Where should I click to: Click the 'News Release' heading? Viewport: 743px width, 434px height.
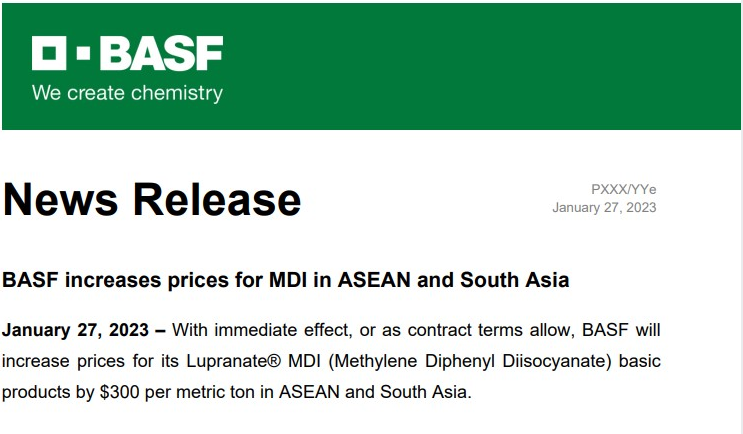(x=152, y=199)
